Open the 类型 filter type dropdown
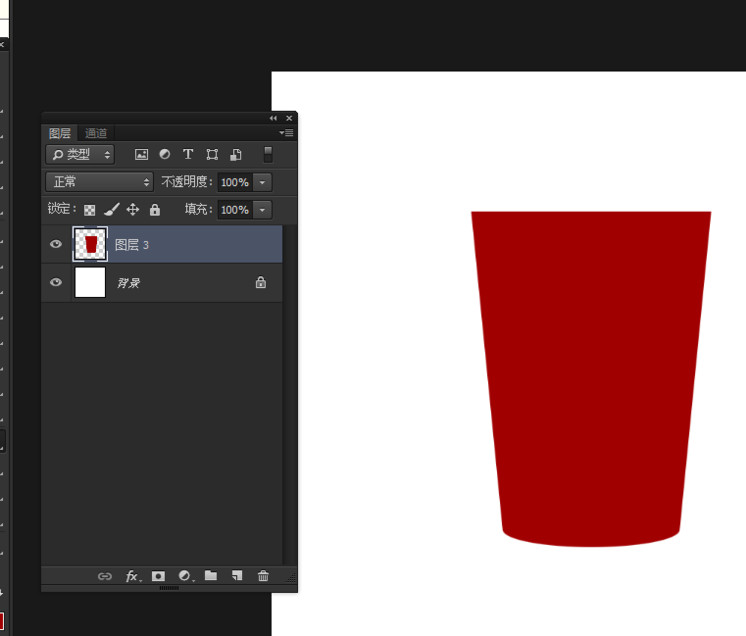 click(80, 155)
